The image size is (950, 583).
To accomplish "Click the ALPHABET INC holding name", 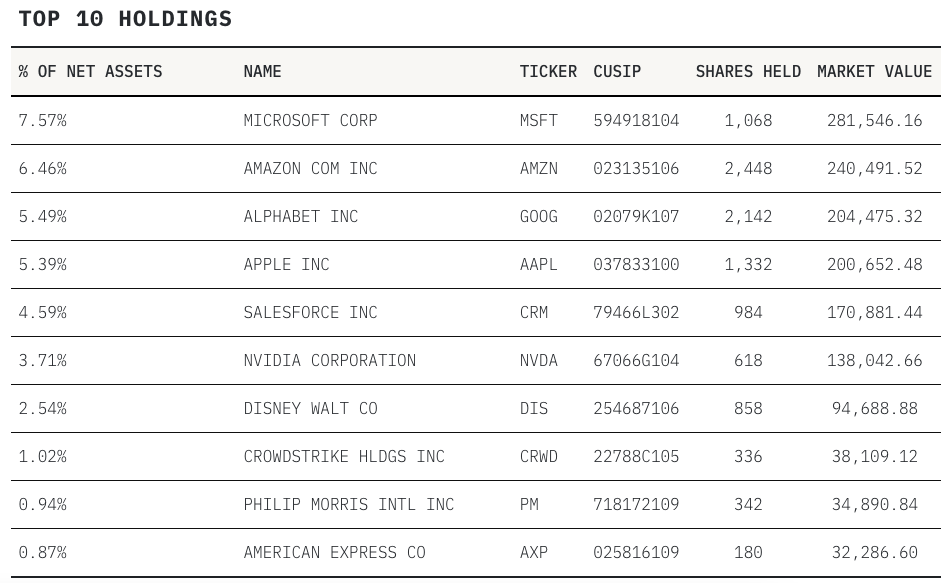I will coord(300,217).
